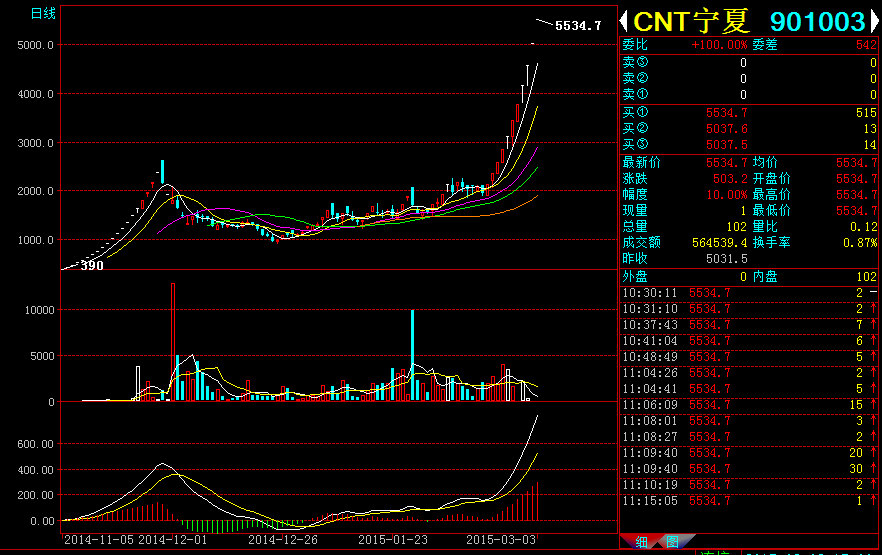Select the 10:31:10 tick row

tap(749, 309)
